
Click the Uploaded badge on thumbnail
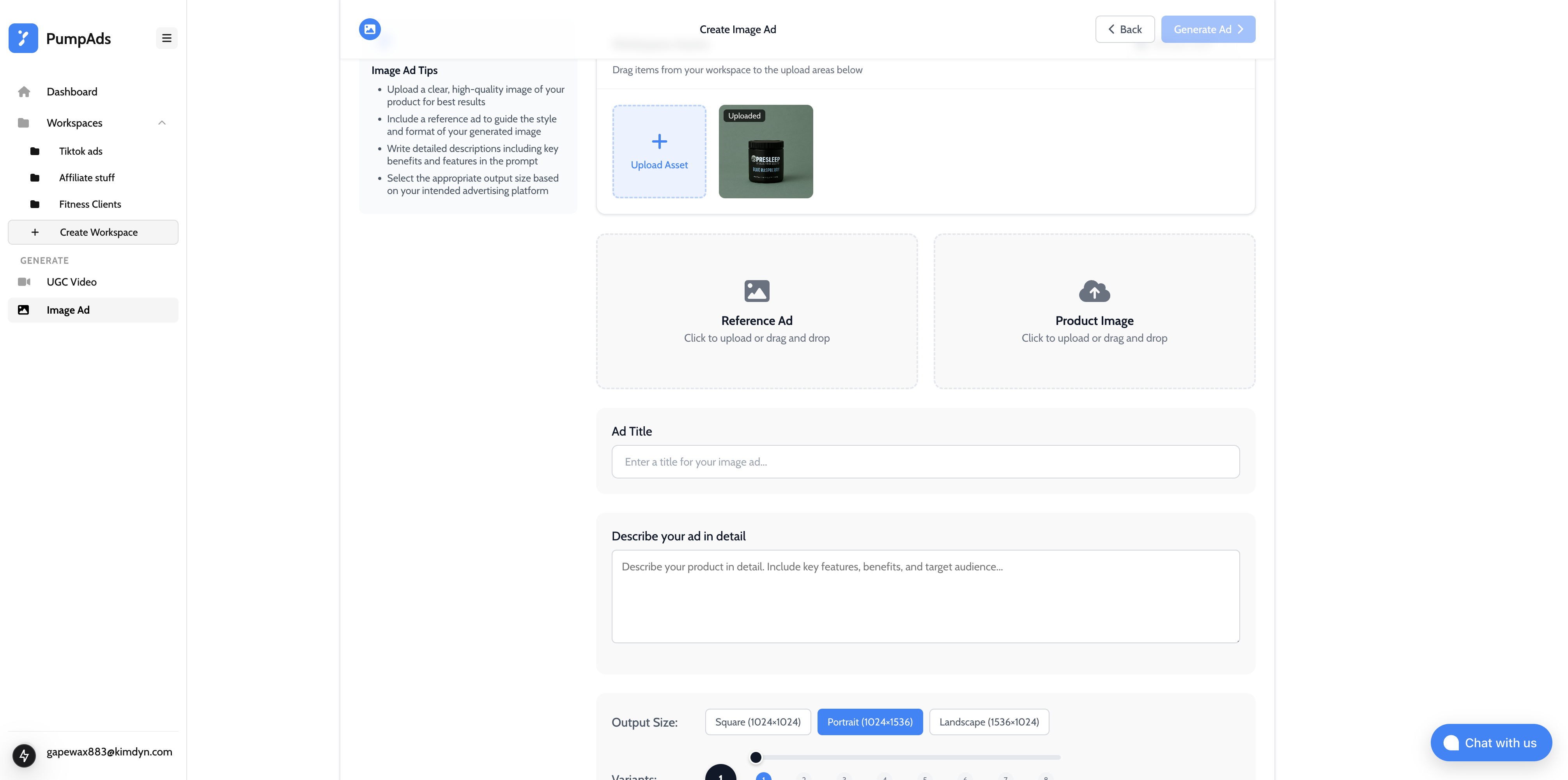(745, 116)
